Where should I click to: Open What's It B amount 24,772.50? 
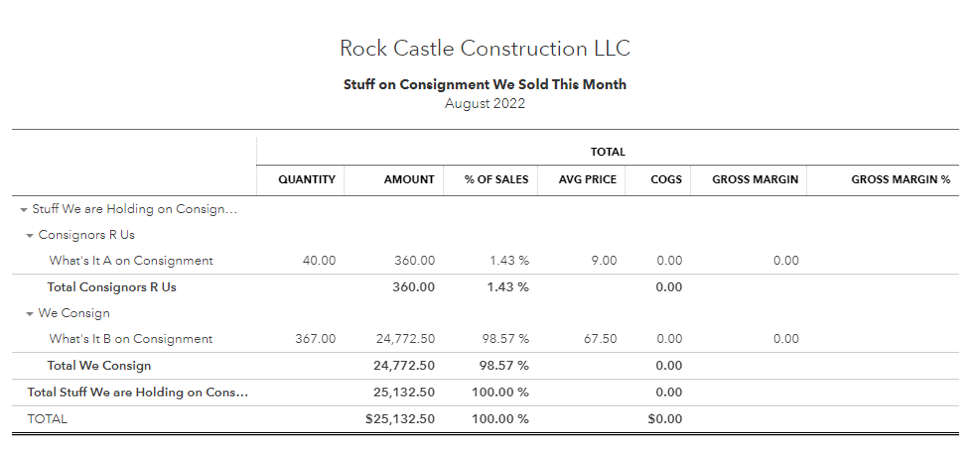(401, 339)
